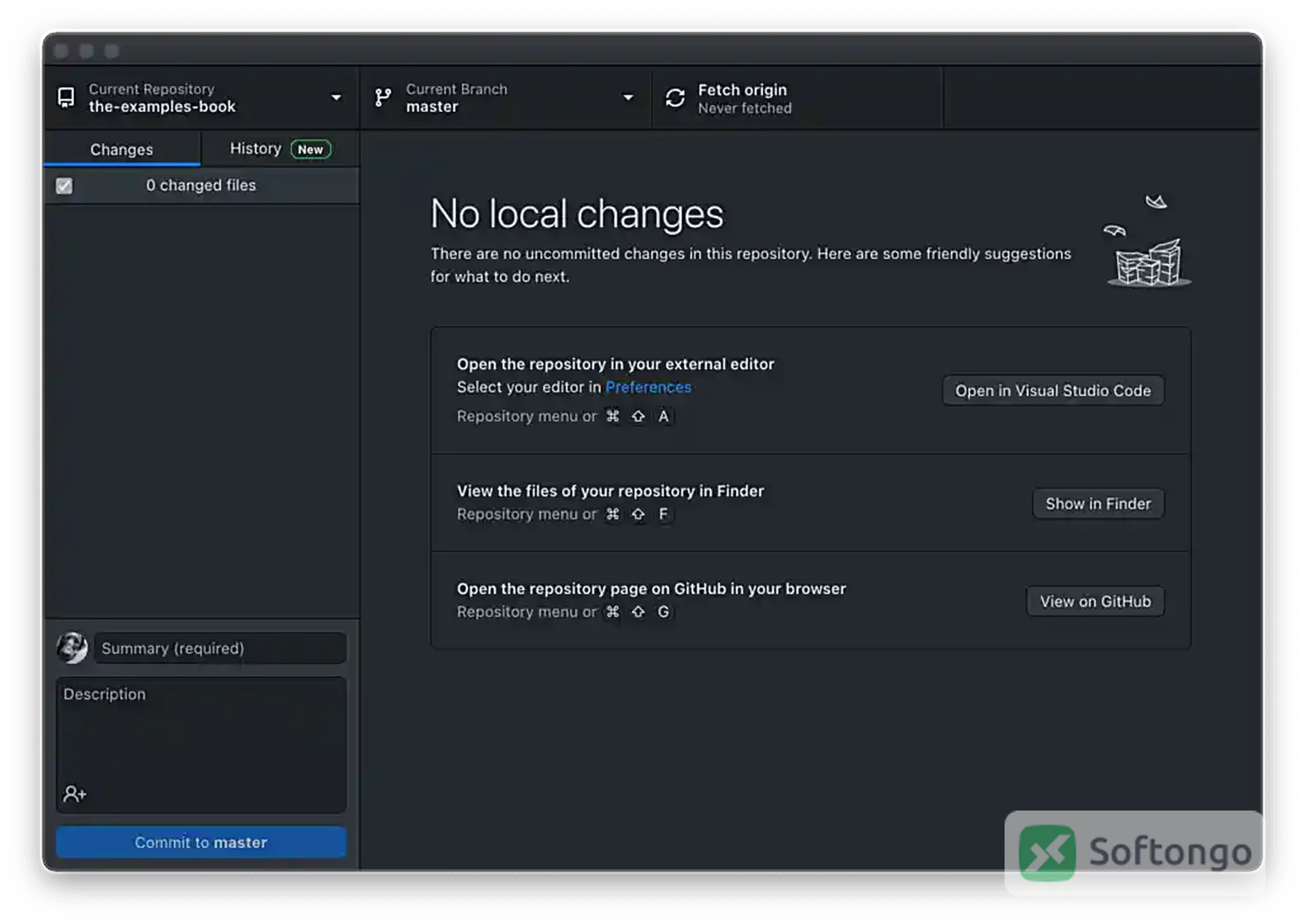The height and width of the screenshot is (924, 1305).
Task: Click the git branch icon beside Current Branch
Action: click(x=383, y=98)
